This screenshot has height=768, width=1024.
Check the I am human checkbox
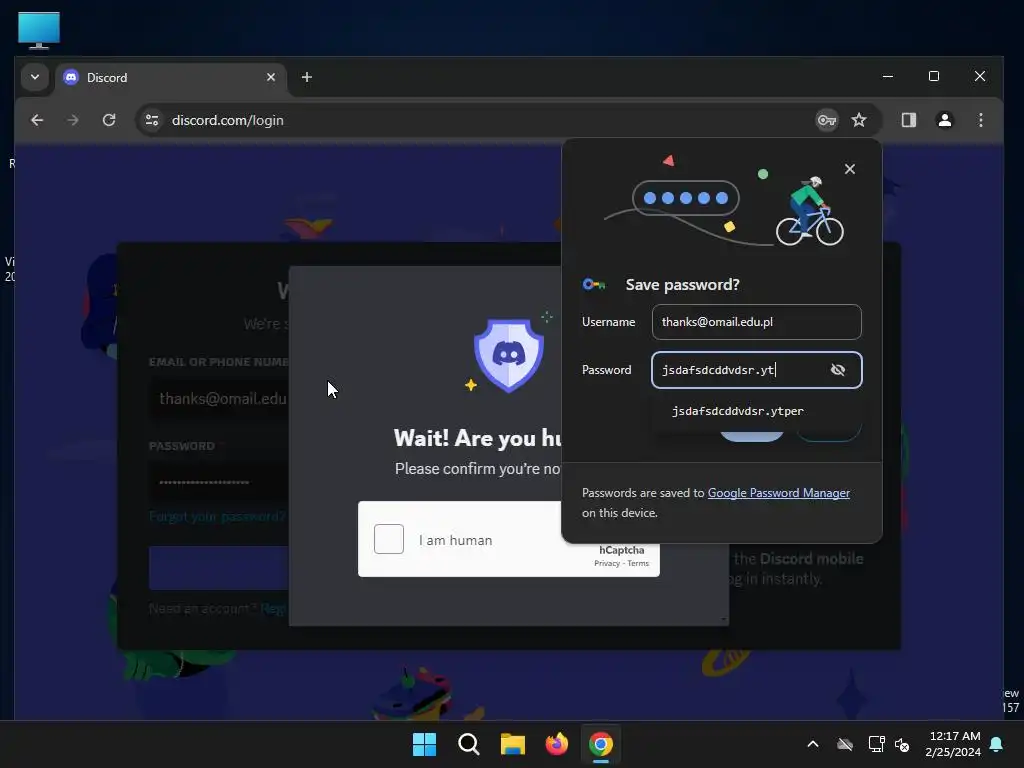pyautogui.click(x=389, y=539)
